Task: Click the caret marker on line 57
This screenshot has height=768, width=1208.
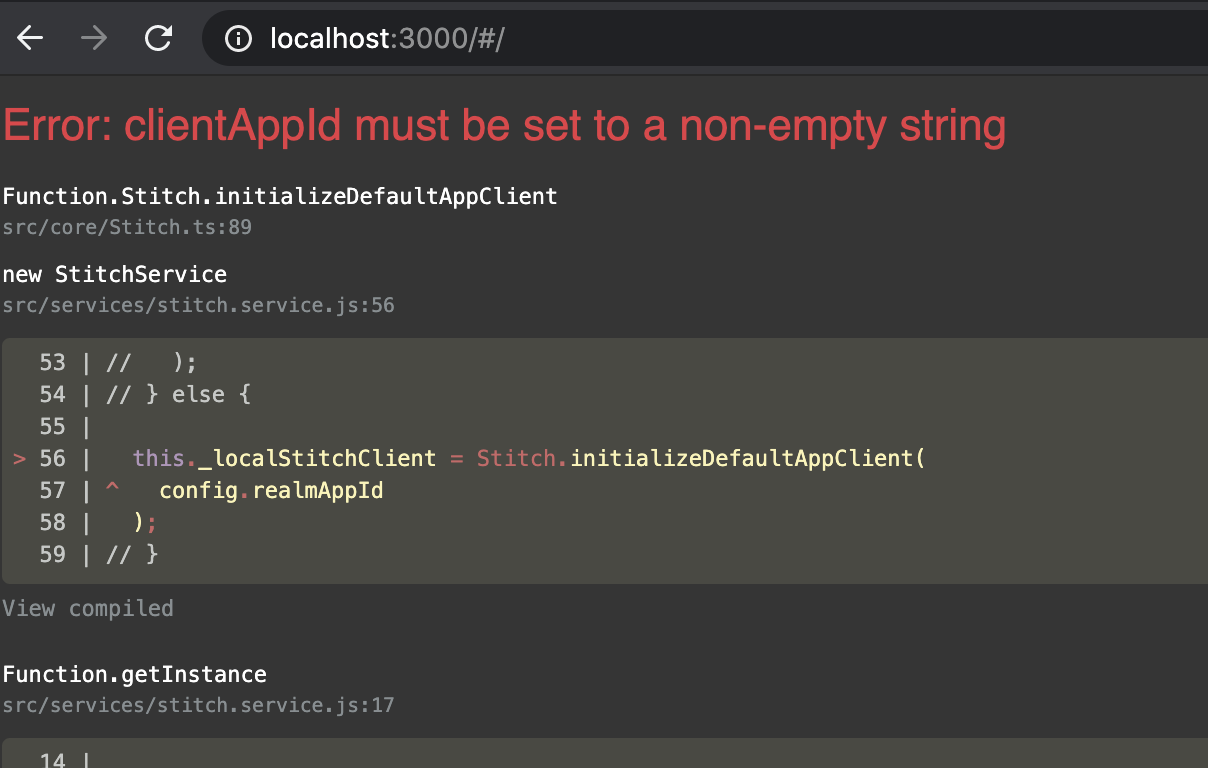Action: coord(111,490)
